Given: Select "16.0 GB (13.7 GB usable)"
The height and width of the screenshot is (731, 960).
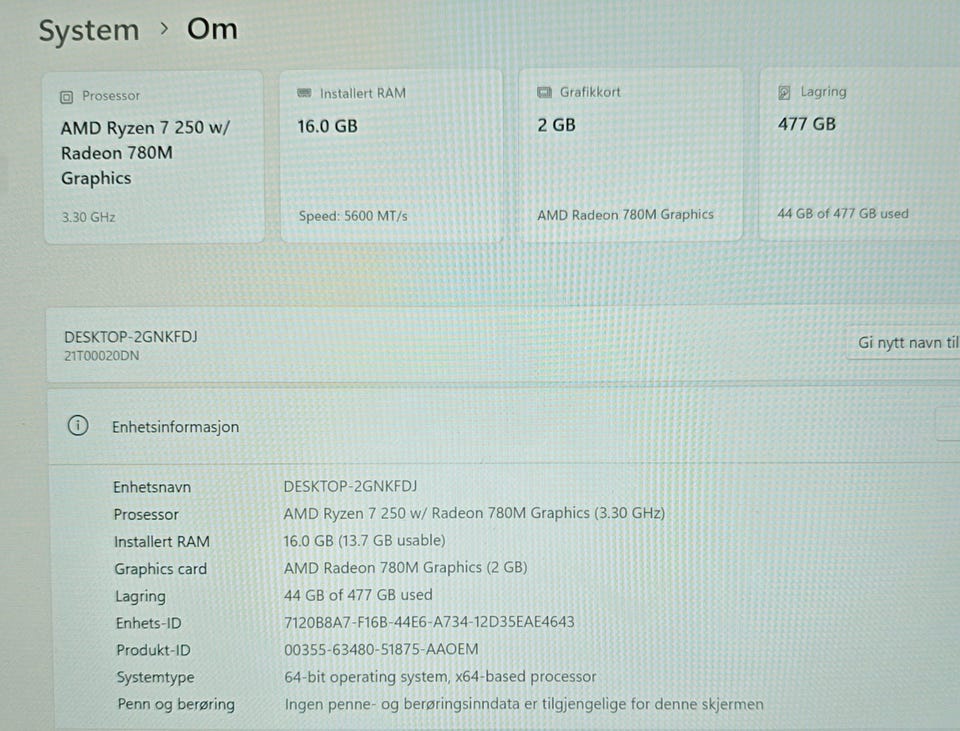Looking at the screenshot, I should pyautogui.click(x=364, y=541).
